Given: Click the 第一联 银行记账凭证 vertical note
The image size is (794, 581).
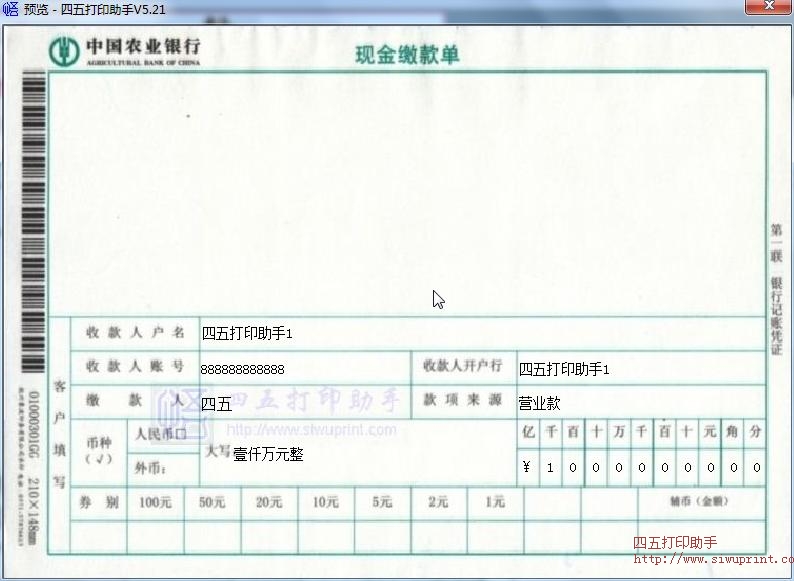Looking at the screenshot, I should [x=777, y=289].
